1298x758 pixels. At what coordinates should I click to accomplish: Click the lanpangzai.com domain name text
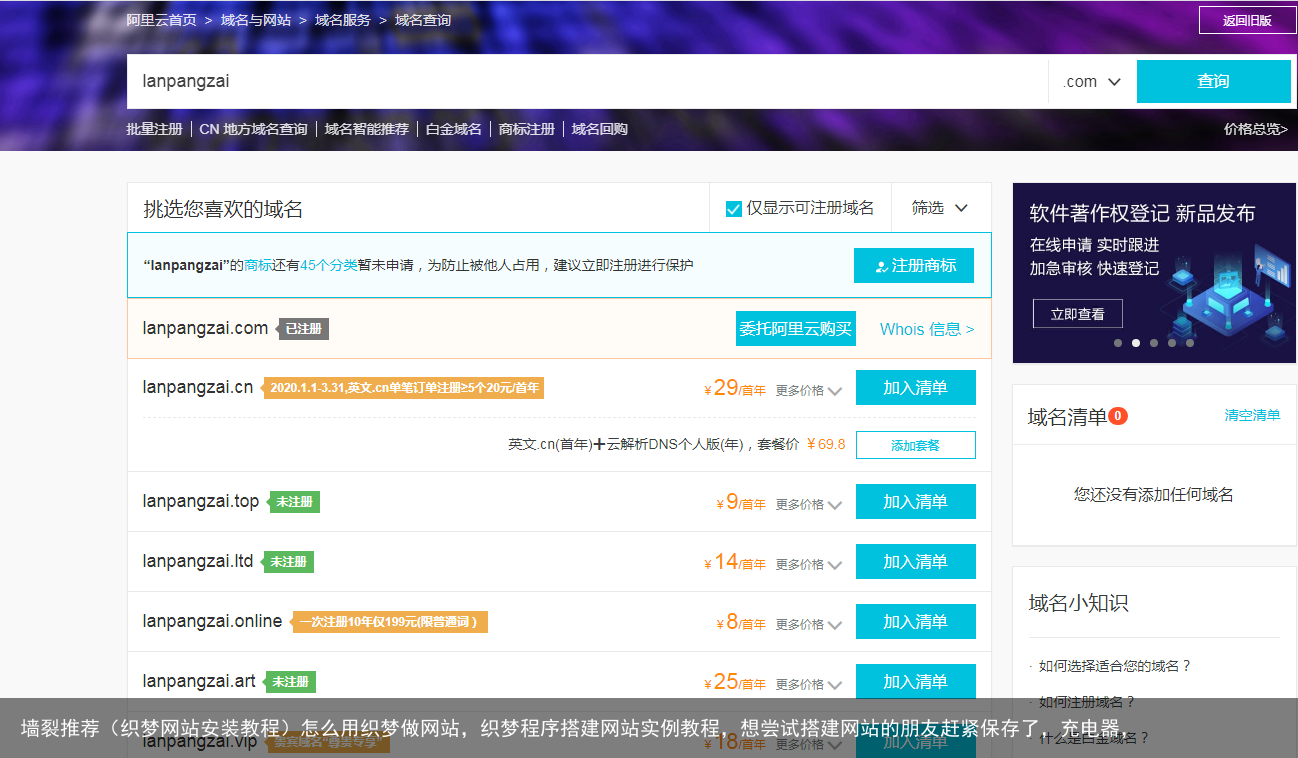[x=205, y=328]
